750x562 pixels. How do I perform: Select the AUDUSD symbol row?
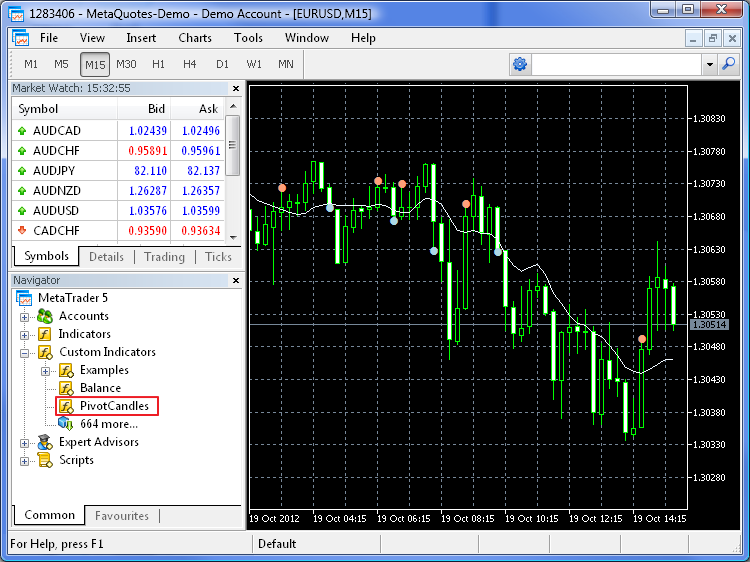click(x=118, y=211)
